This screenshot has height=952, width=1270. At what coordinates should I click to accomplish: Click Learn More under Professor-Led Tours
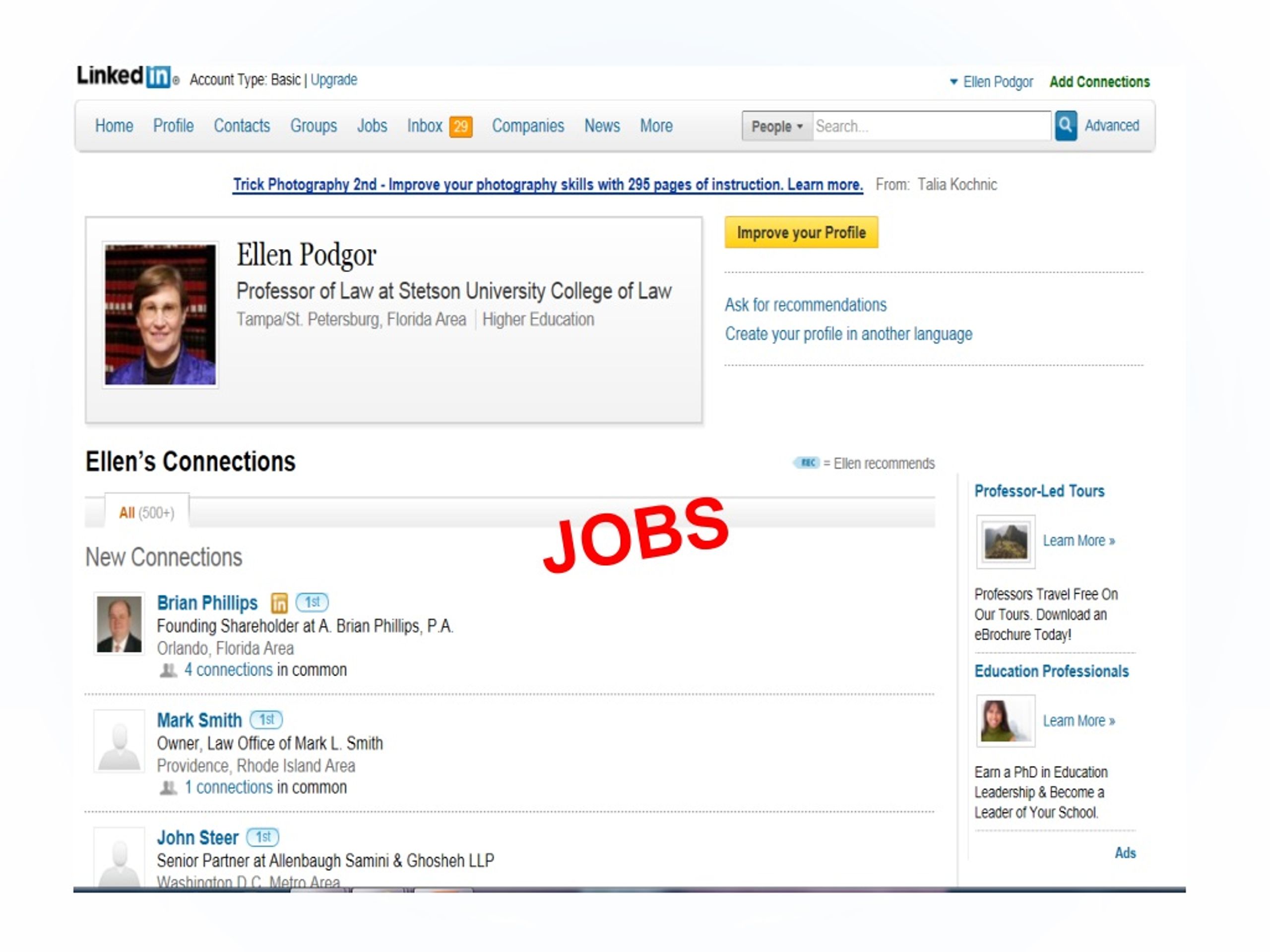click(1079, 541)
